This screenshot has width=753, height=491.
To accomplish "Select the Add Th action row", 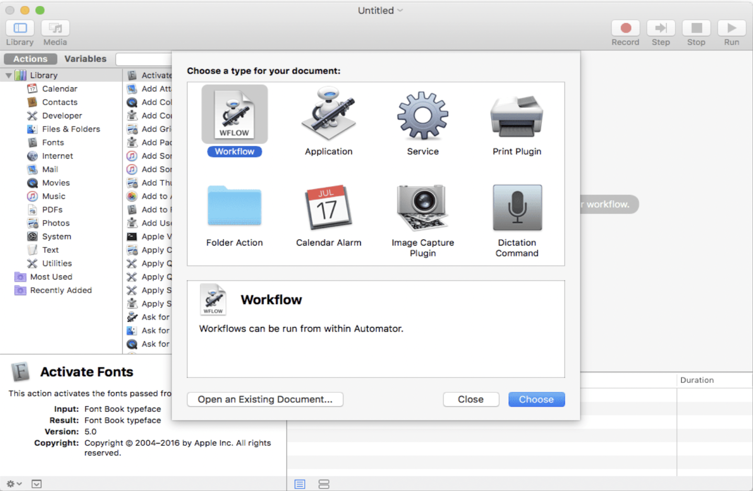I will click(148, 183).
